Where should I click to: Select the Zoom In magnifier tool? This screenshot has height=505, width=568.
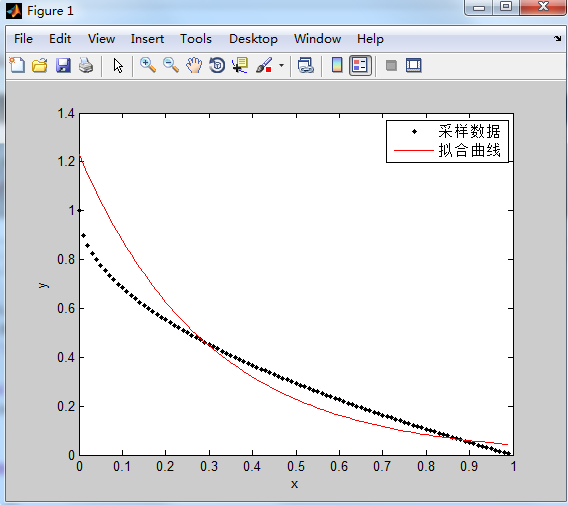pyautogui.click(x=148, y=66)
